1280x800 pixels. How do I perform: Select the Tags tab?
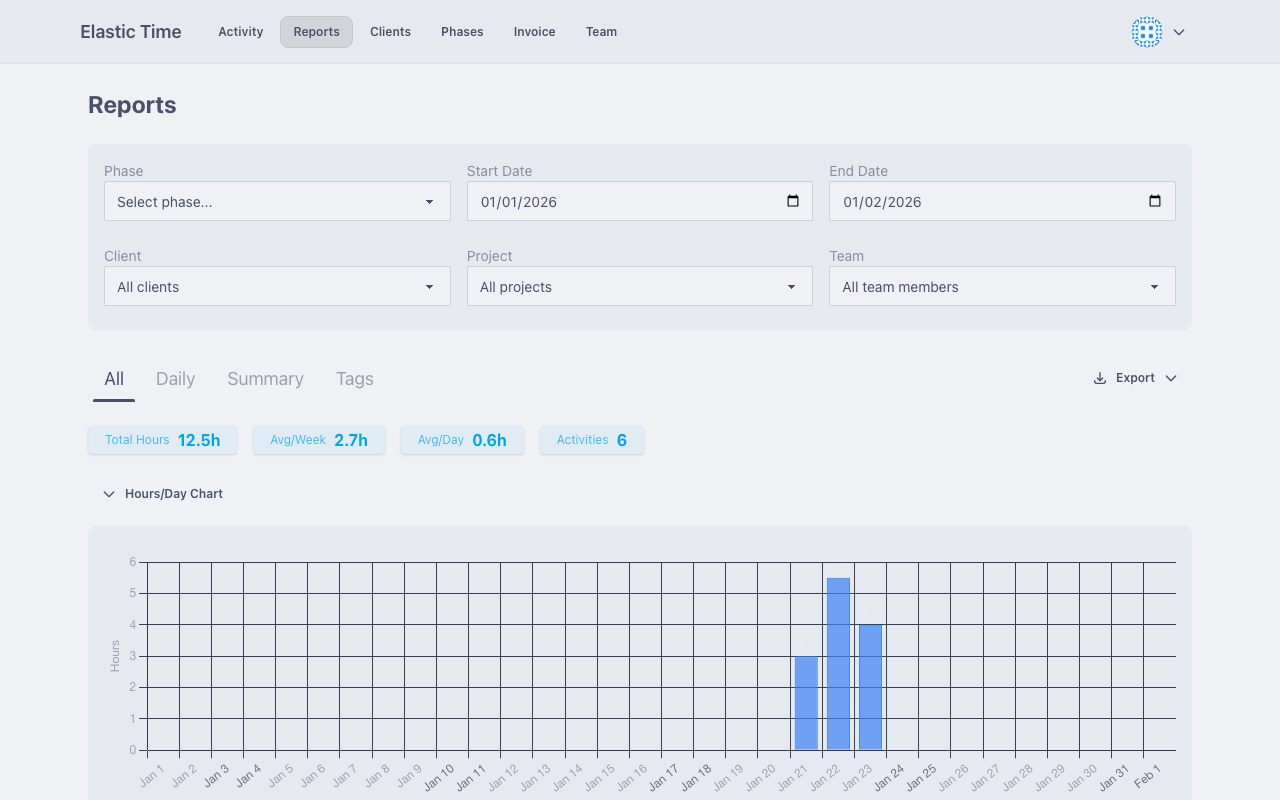pos(354,379)
